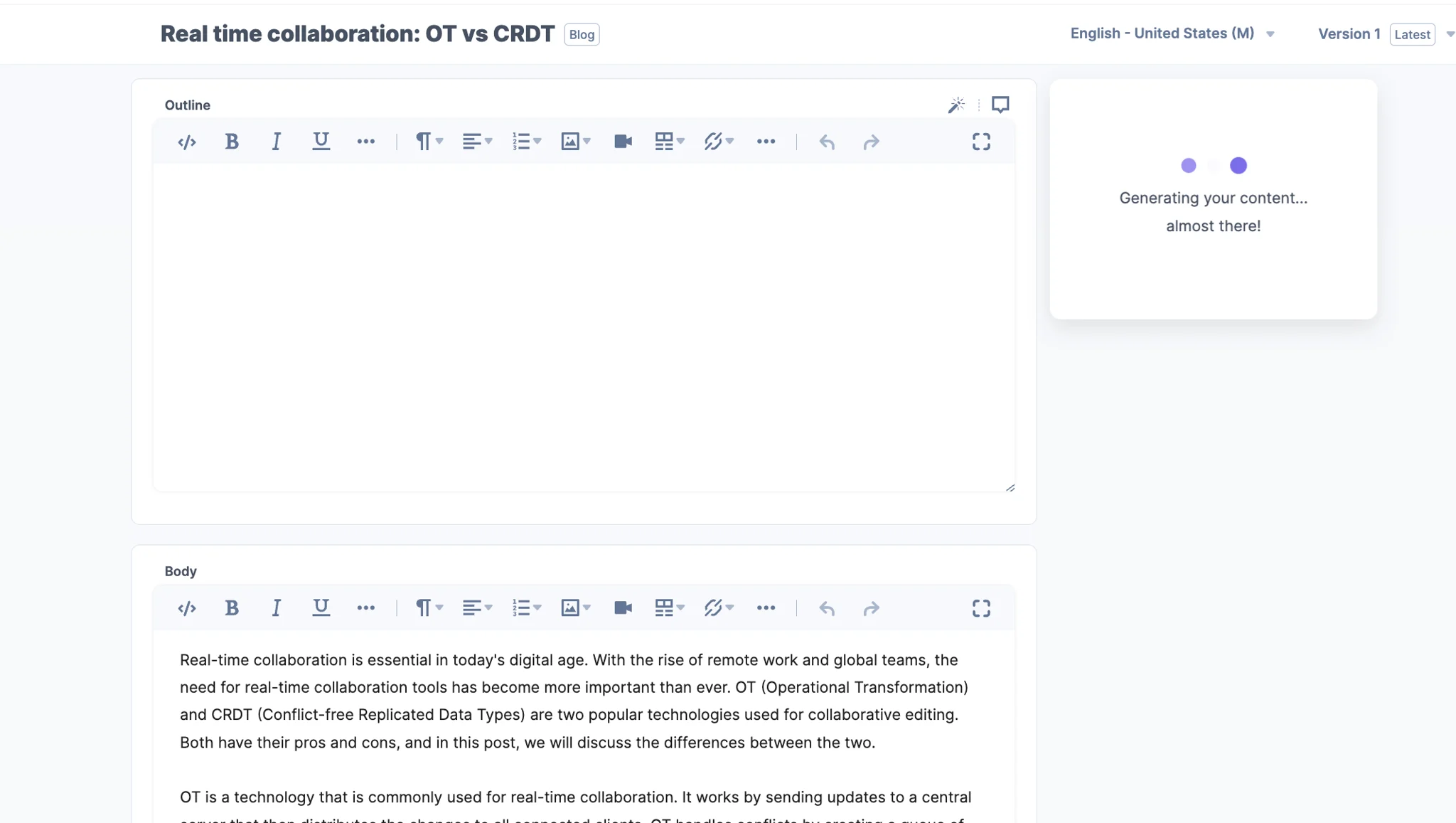Open code view in Outline toolbar

click(187, 142)
